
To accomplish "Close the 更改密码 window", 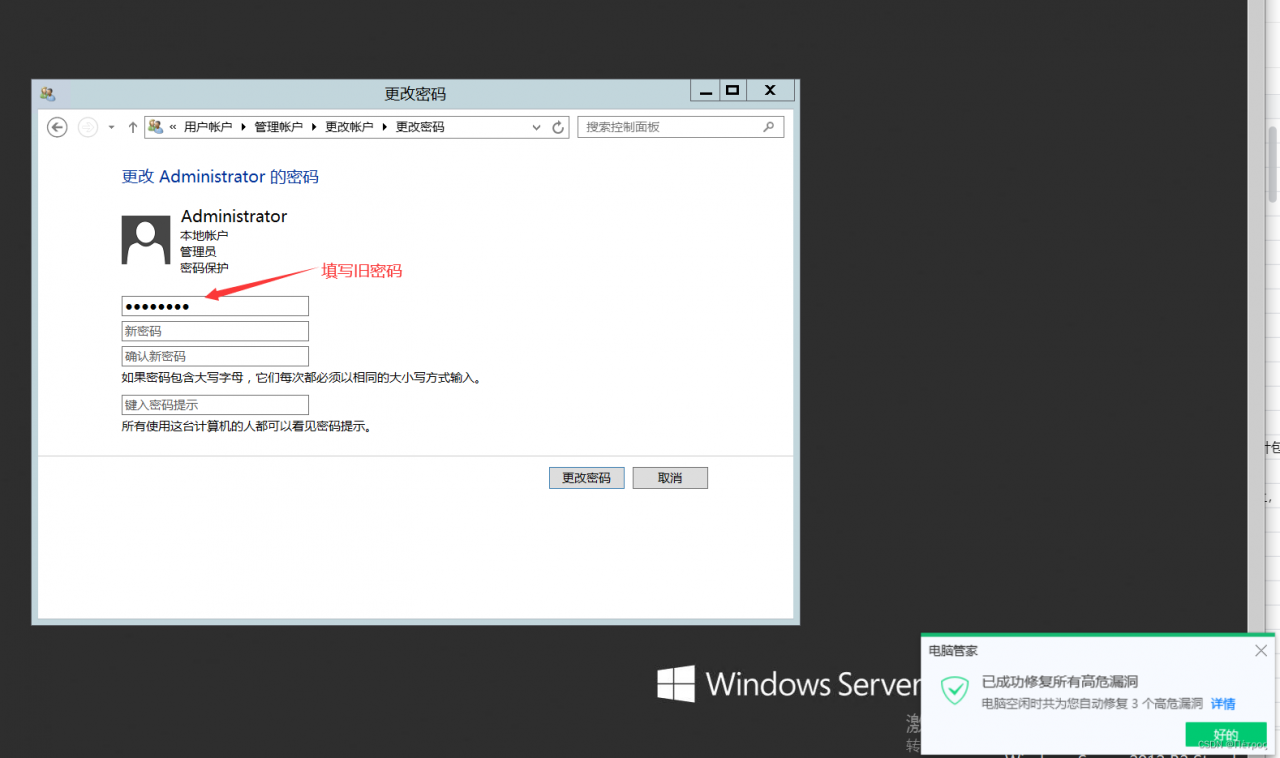I will [x=770, y=90].
